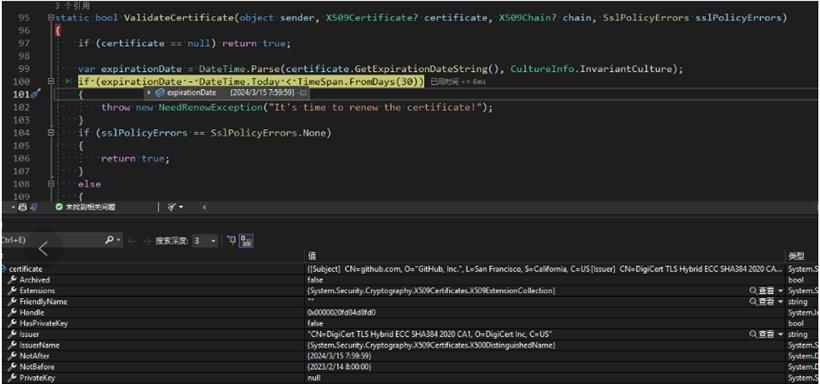Click the wrench icon of the PrivateKey property

pos(13,378)
